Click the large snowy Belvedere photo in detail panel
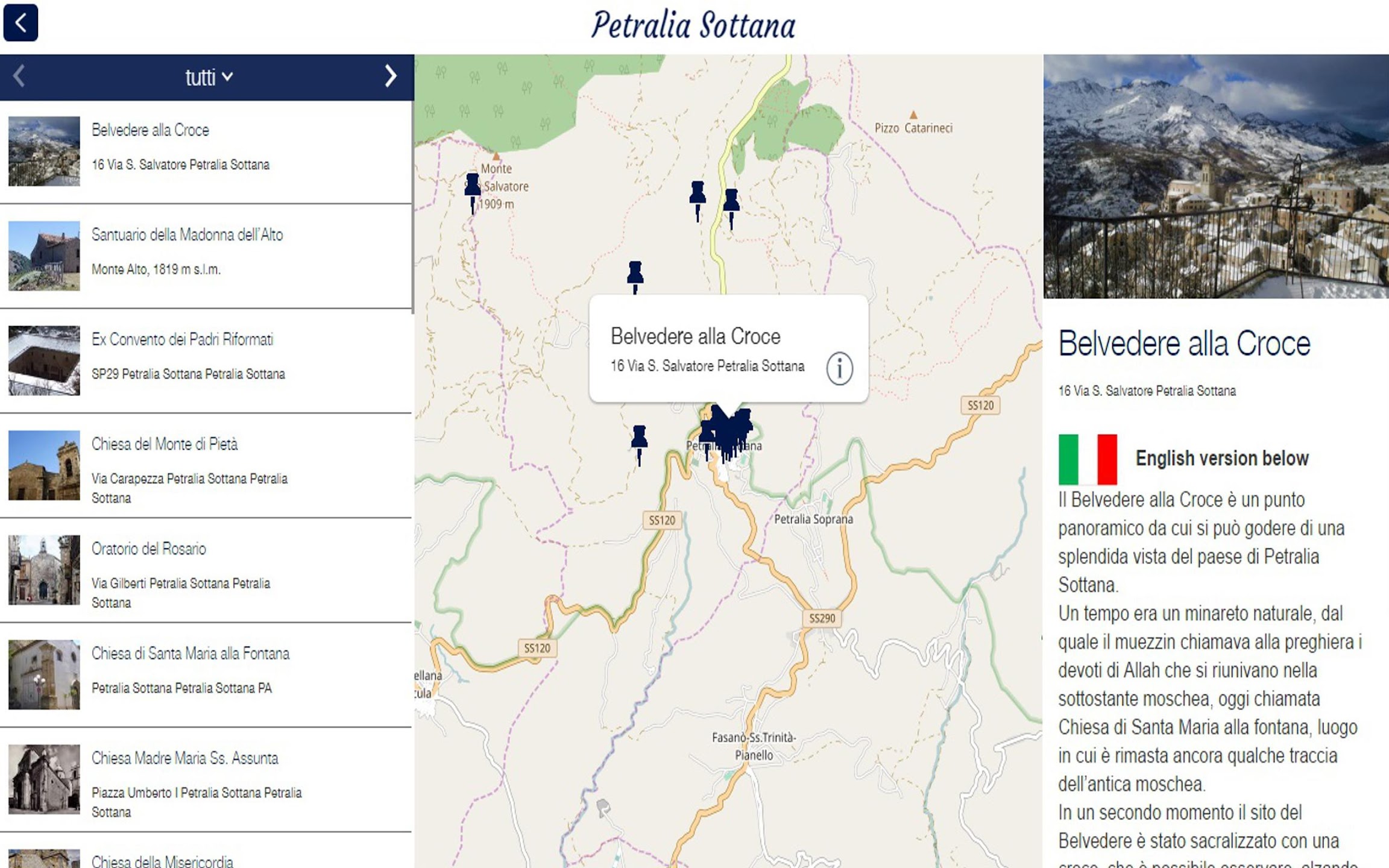The image size is (1389, 868). point(1216,177)
